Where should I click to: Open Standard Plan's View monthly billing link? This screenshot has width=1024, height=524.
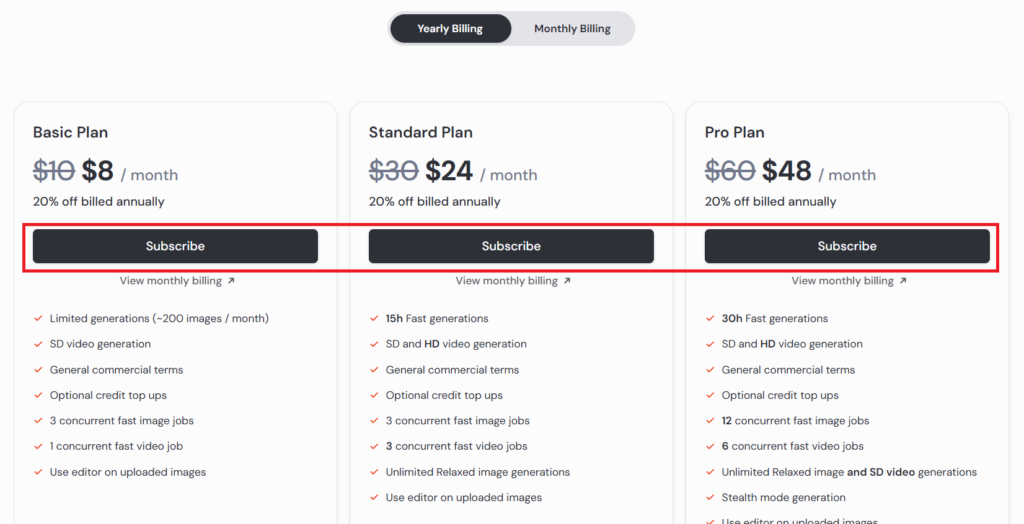coord(507,281)
